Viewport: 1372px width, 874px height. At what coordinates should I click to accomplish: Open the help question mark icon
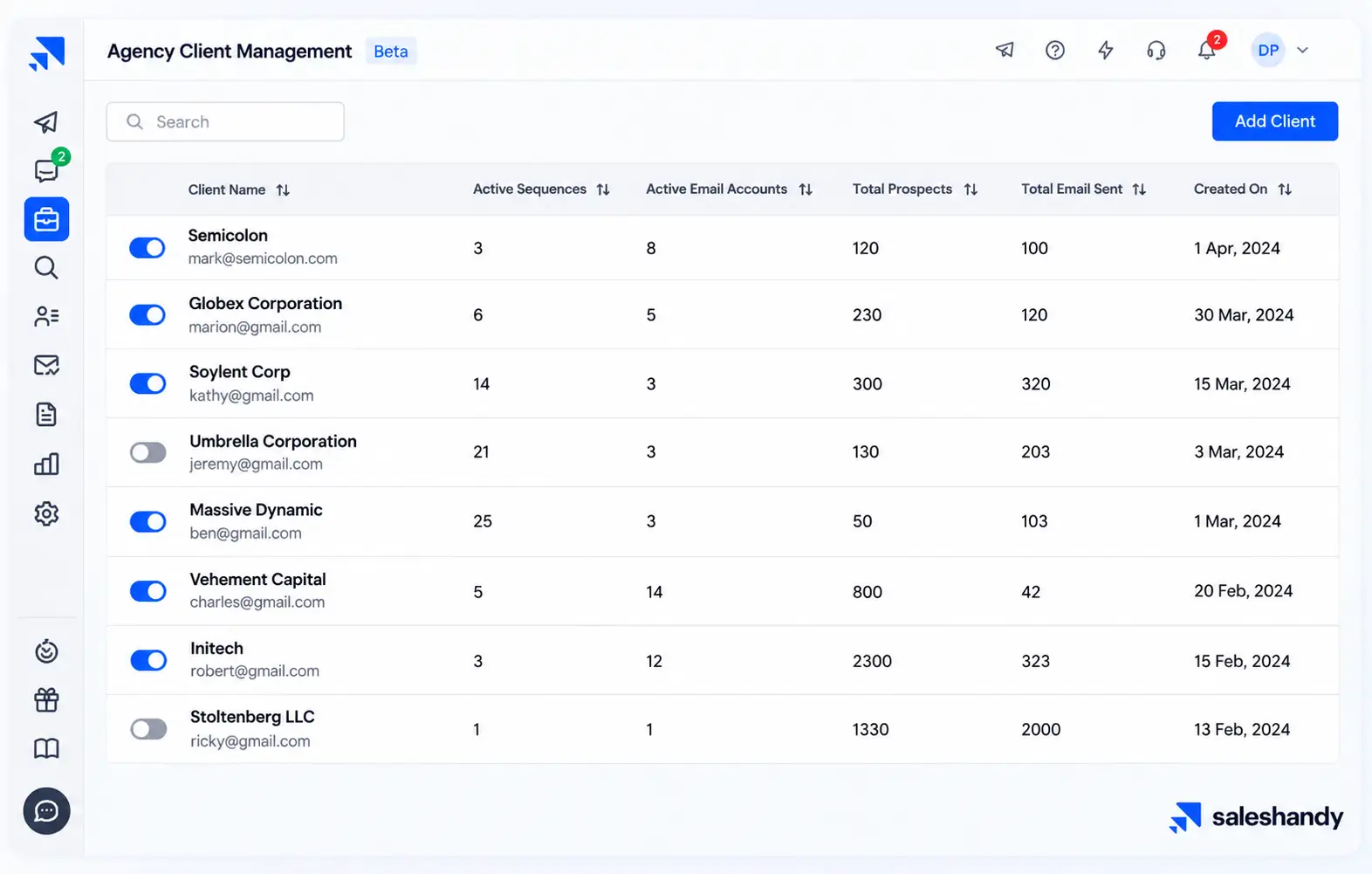(1055, 50)
